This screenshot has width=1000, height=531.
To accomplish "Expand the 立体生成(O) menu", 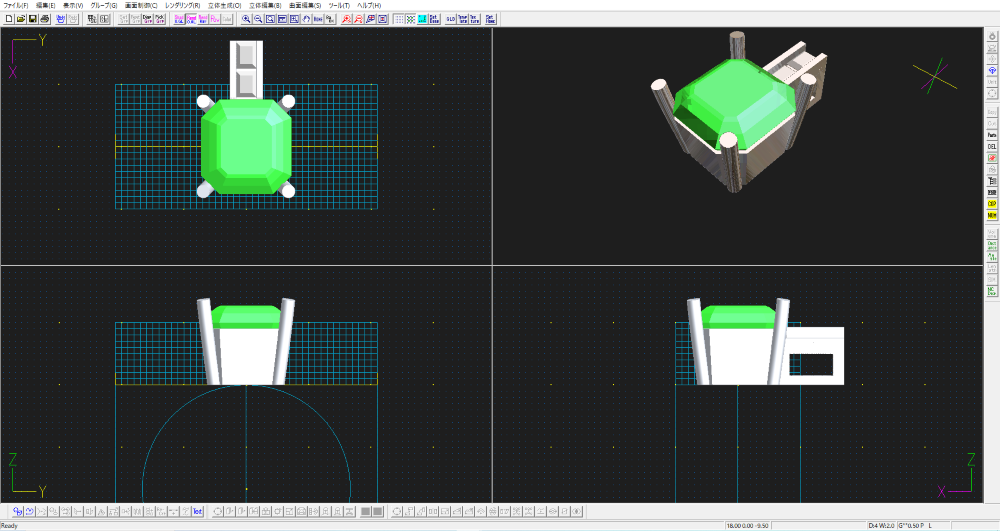I will [224, 5].
